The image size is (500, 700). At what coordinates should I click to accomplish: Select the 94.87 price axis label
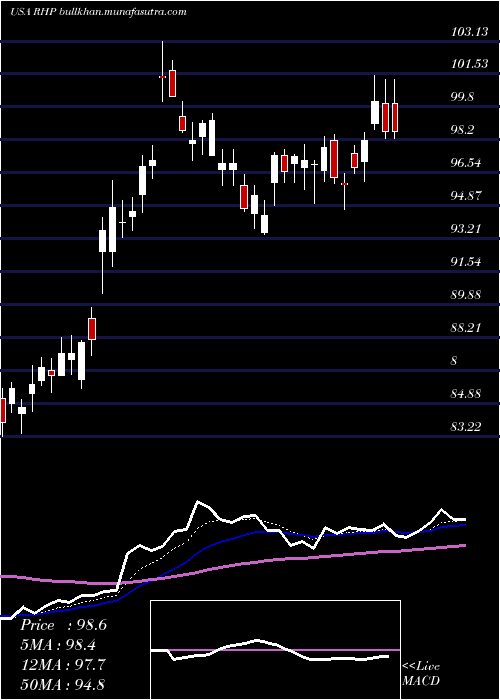(x=466, y=196)
